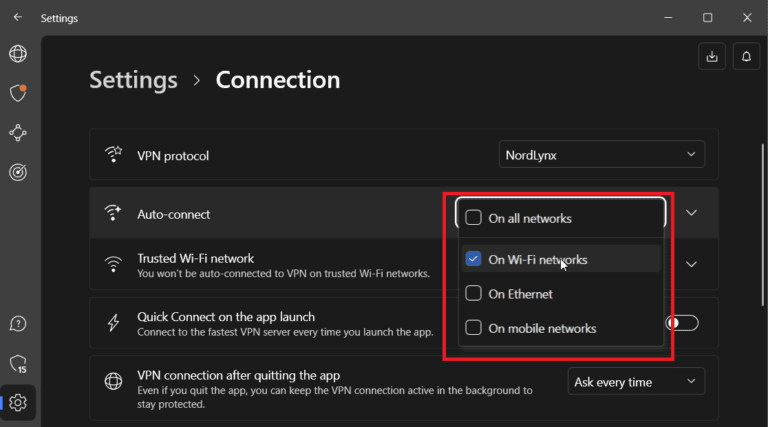The image size is (768, 427).
Task: Open the Meshnet sidebar icon
Action: (x=17, y=132)
